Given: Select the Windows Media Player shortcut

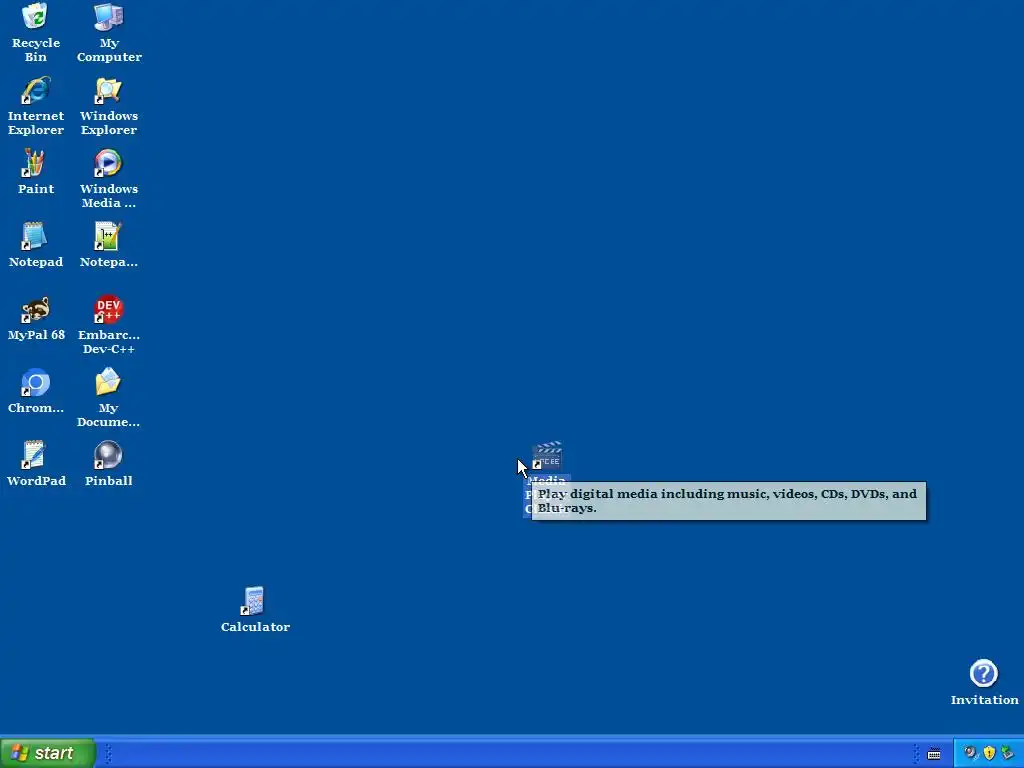Looking at the screenshot, I should pyautogui.click(x=108, y=163).
